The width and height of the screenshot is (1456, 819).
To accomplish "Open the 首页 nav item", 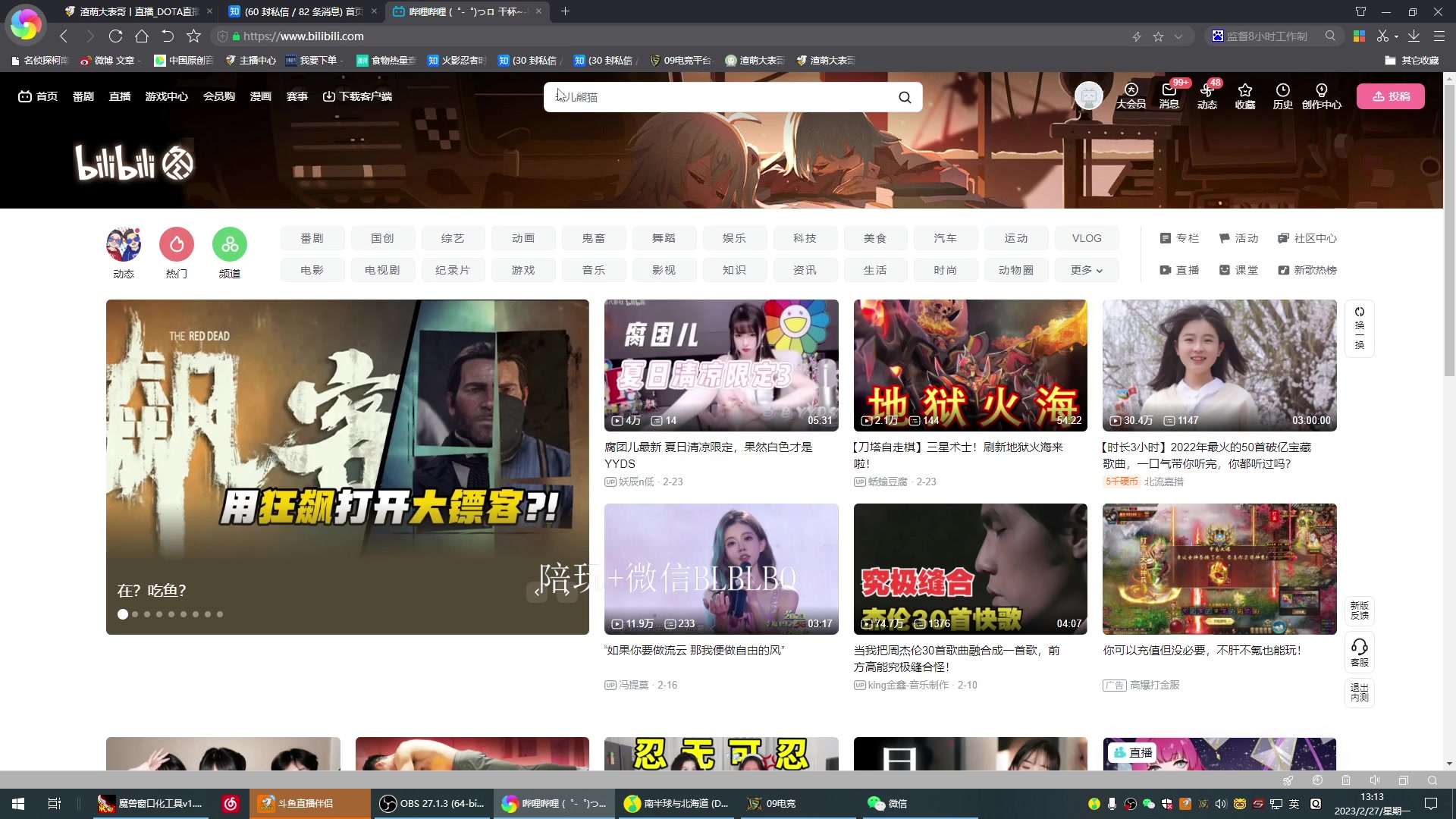I will coord(38,96).
